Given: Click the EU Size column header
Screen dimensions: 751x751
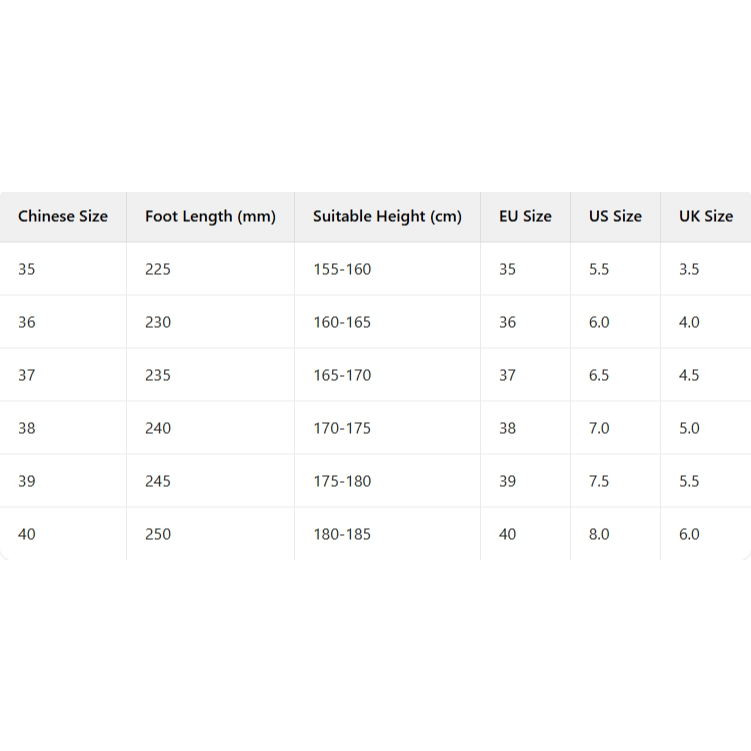Looking at the screenshot, I should 525,216.
